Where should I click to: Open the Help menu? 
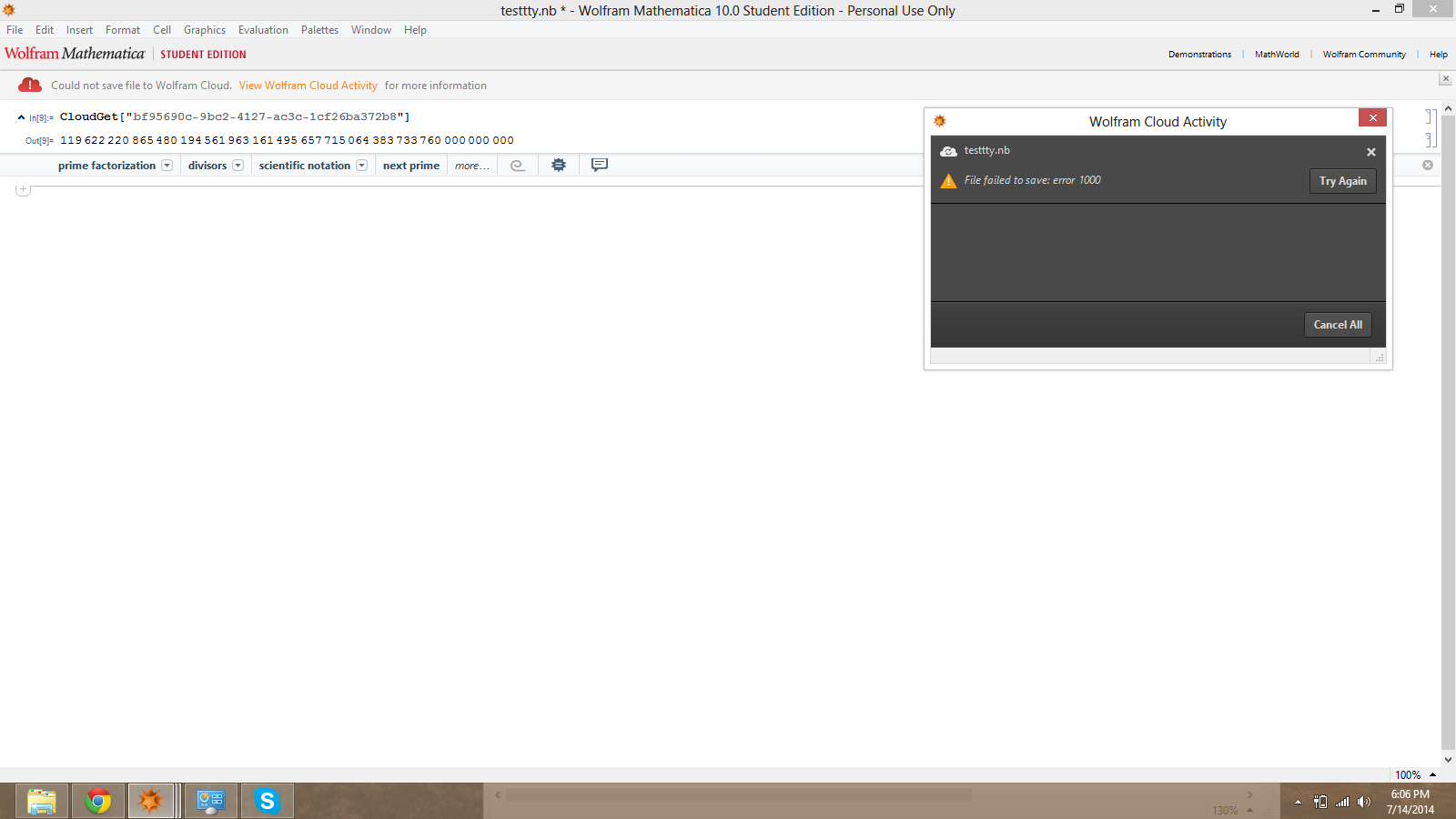tap(415, 30)
